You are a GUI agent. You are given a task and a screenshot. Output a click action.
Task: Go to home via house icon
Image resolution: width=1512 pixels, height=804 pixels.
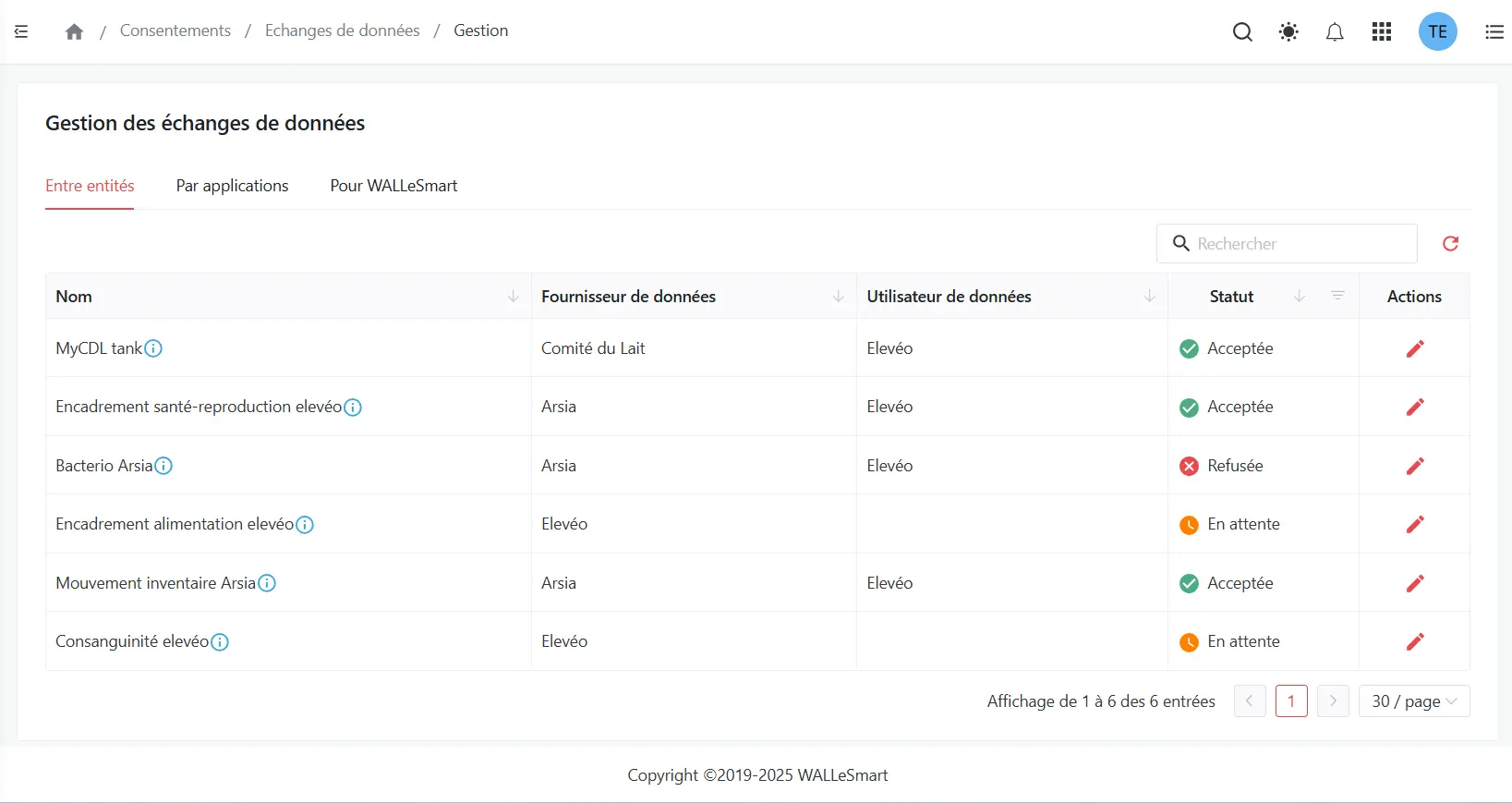(x=75, y=31)
